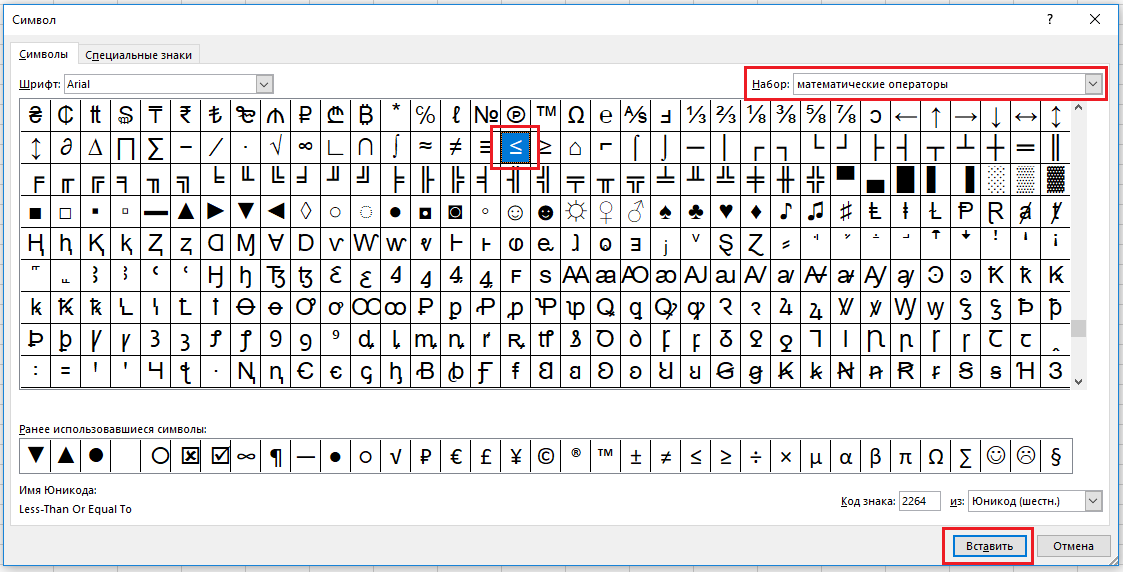Open the Шрифт font dropdown
Viewport: 1123px width, 572px height.
point(265,85)
